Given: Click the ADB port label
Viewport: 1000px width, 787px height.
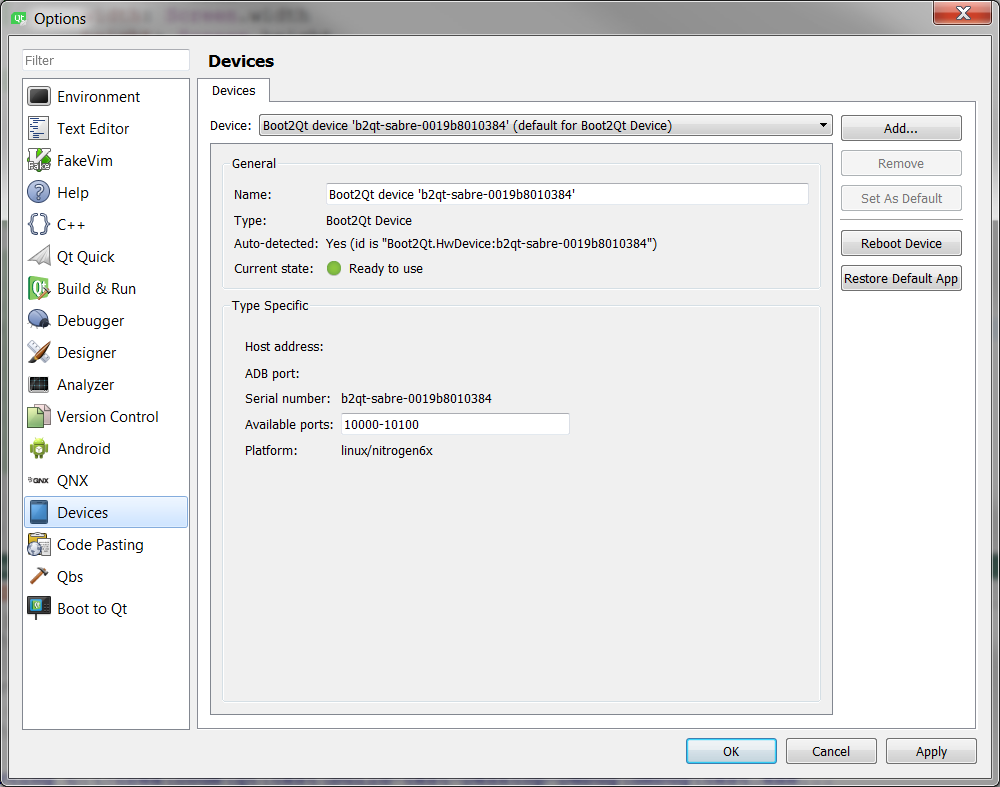Looking at the screenshot, I should pyautogui.click(x=272, y=373).
